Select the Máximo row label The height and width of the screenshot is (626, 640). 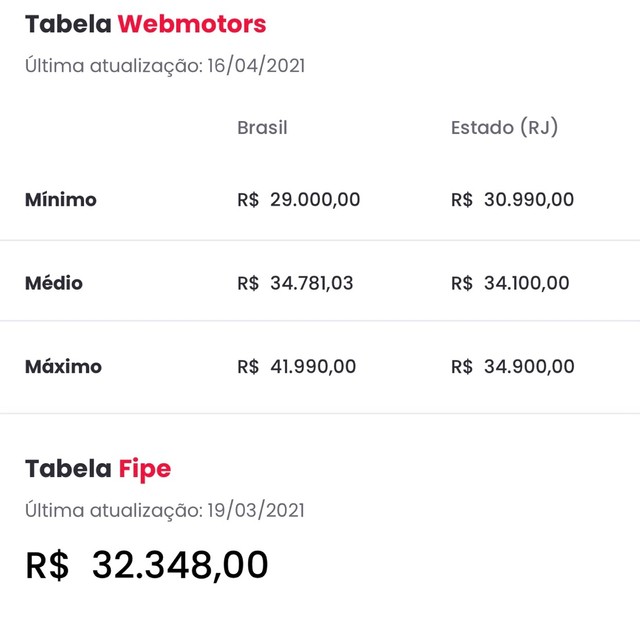(63, 366)
